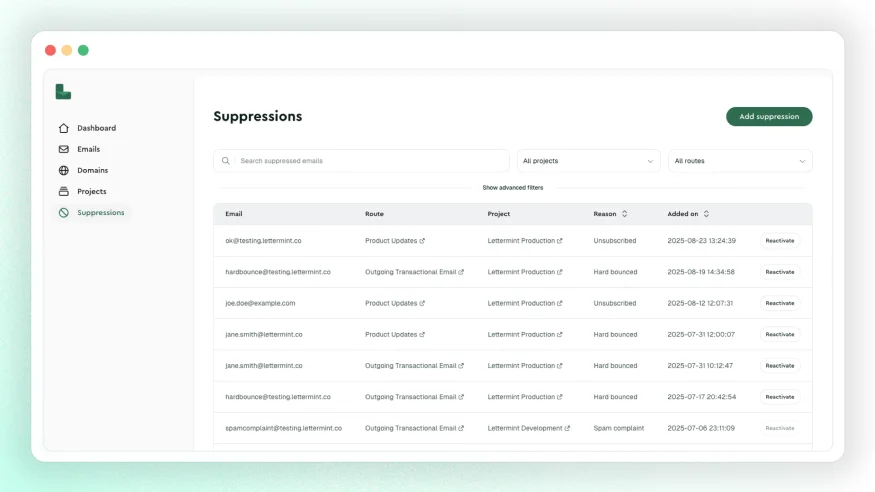Screen dimensions: 875x492
Task: Click the Projects stack icon
Action: point(64,191)
